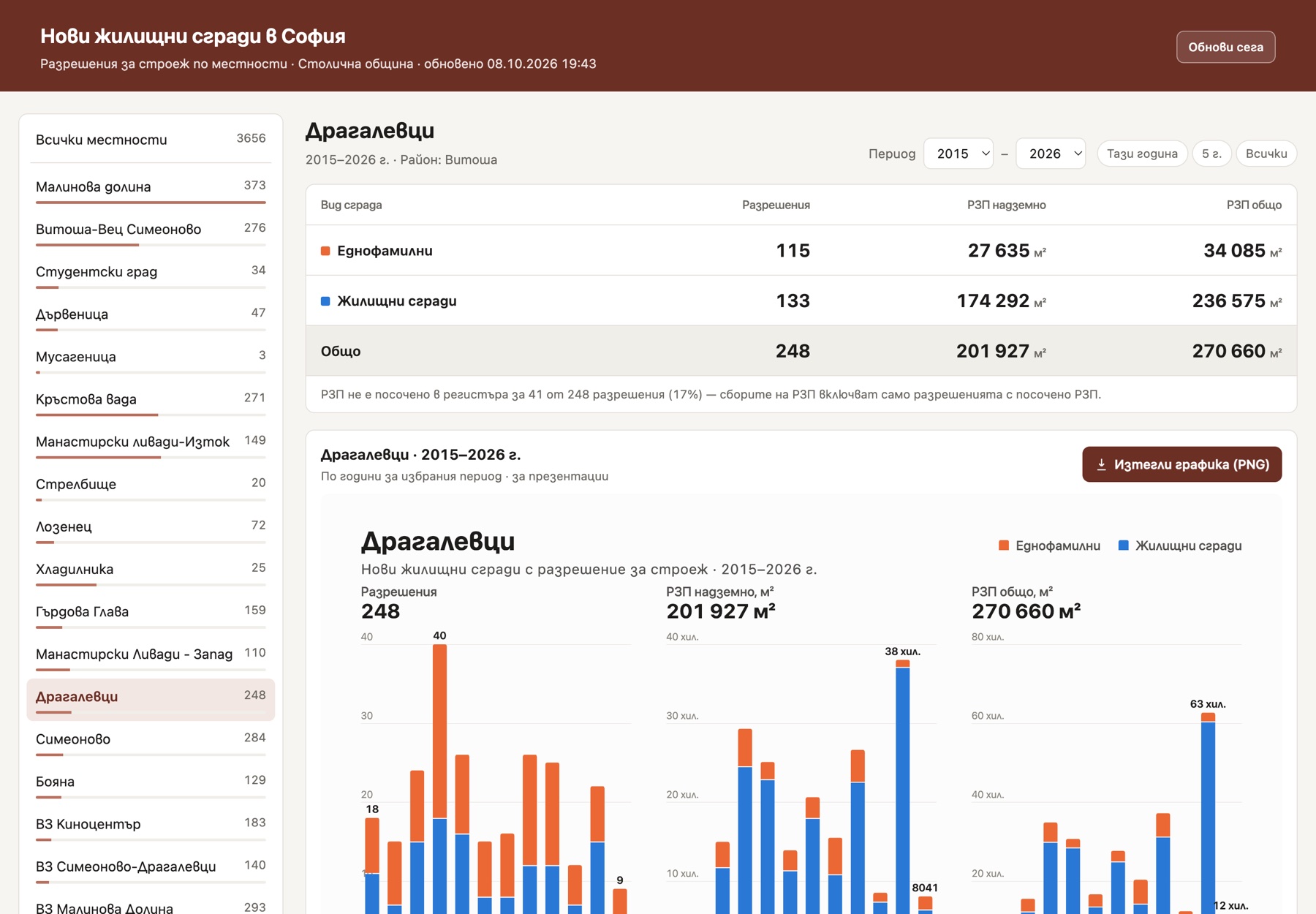
Task: Select Бояна locality
Action: coord(151,783)
